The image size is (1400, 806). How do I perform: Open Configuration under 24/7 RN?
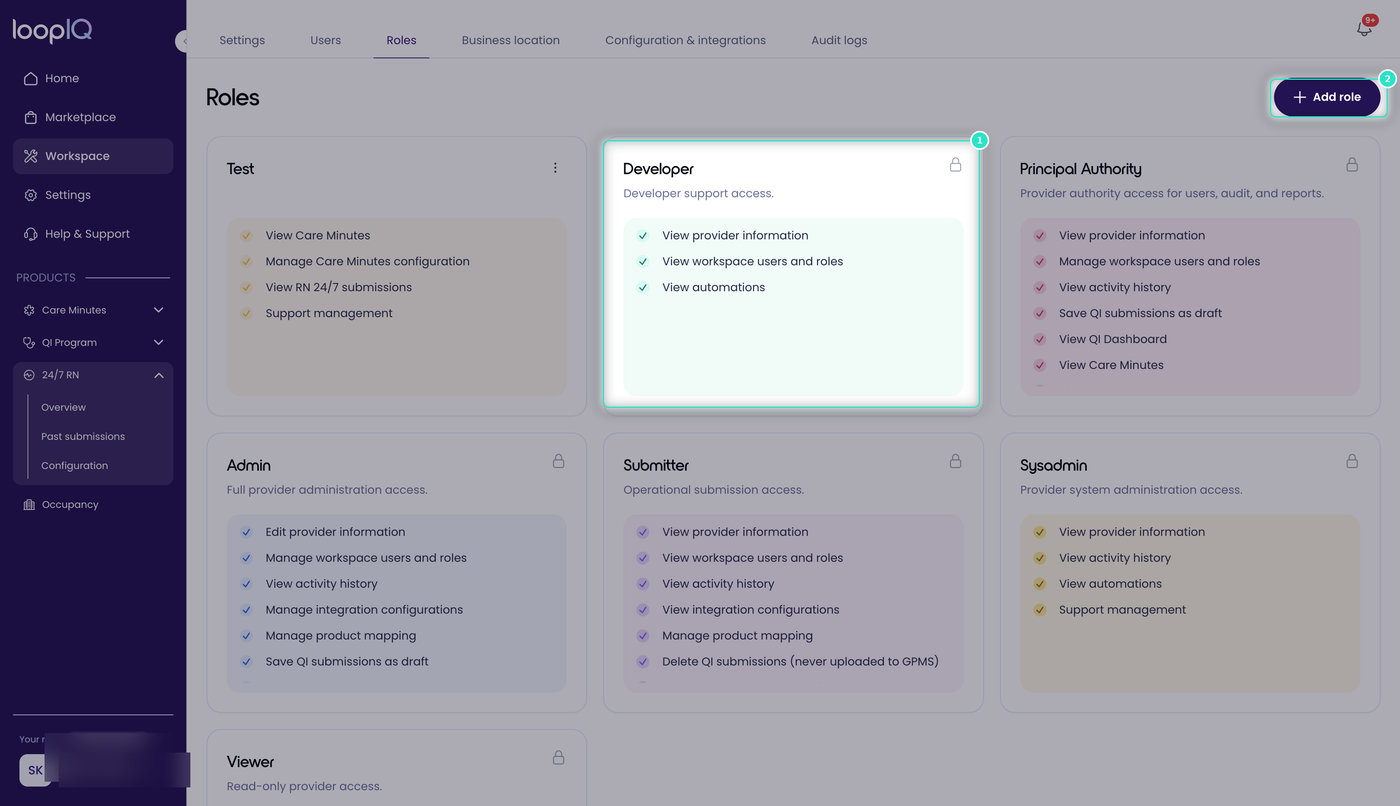(75, 465)
